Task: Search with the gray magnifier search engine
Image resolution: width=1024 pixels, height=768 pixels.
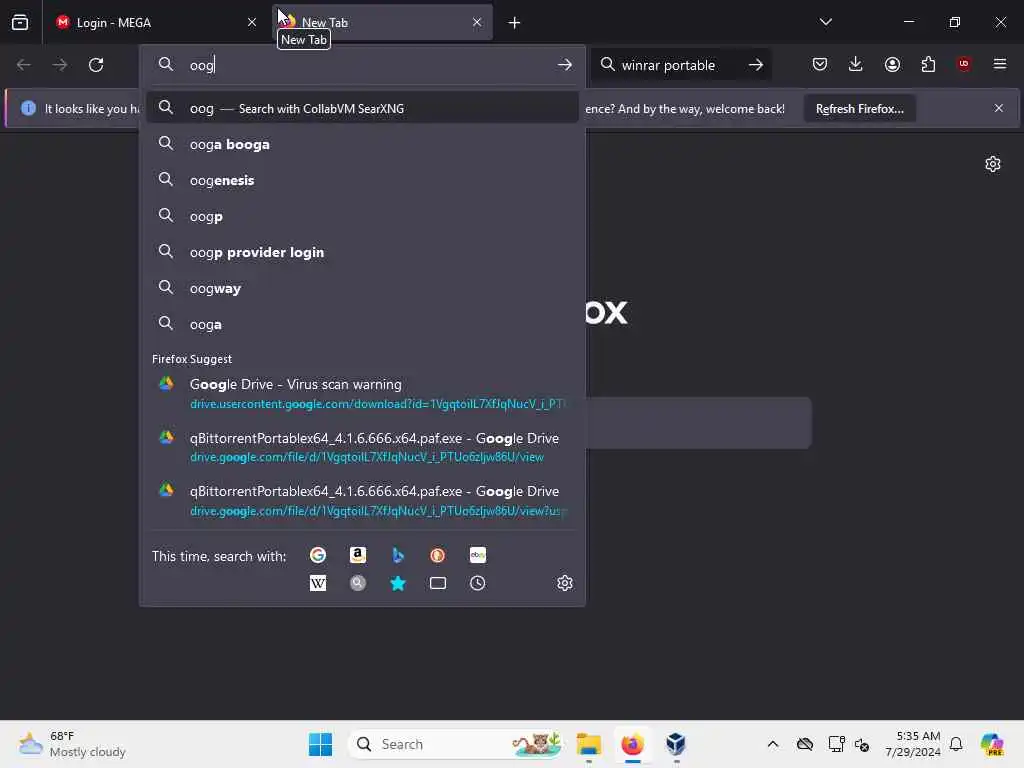Action: [358, 583]
